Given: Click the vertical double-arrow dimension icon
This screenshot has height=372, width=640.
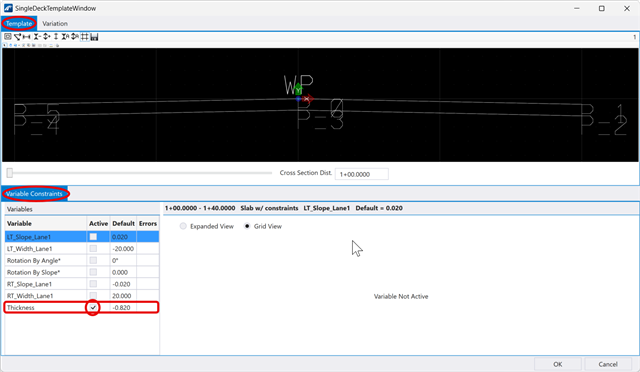Looking at the screenshot, I should pyautogui.click(x=56, y=37).
